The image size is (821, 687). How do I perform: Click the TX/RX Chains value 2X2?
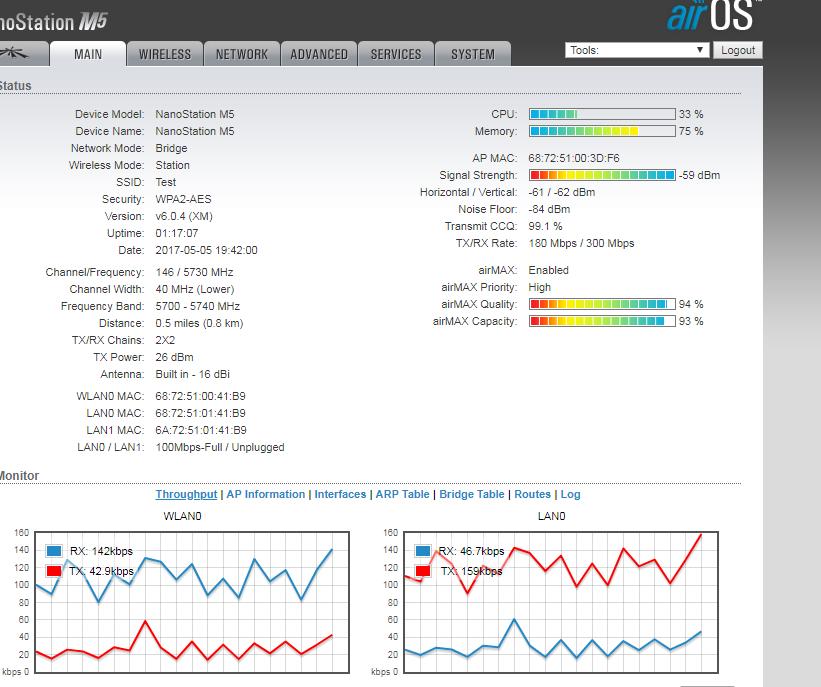click(165, 340)
